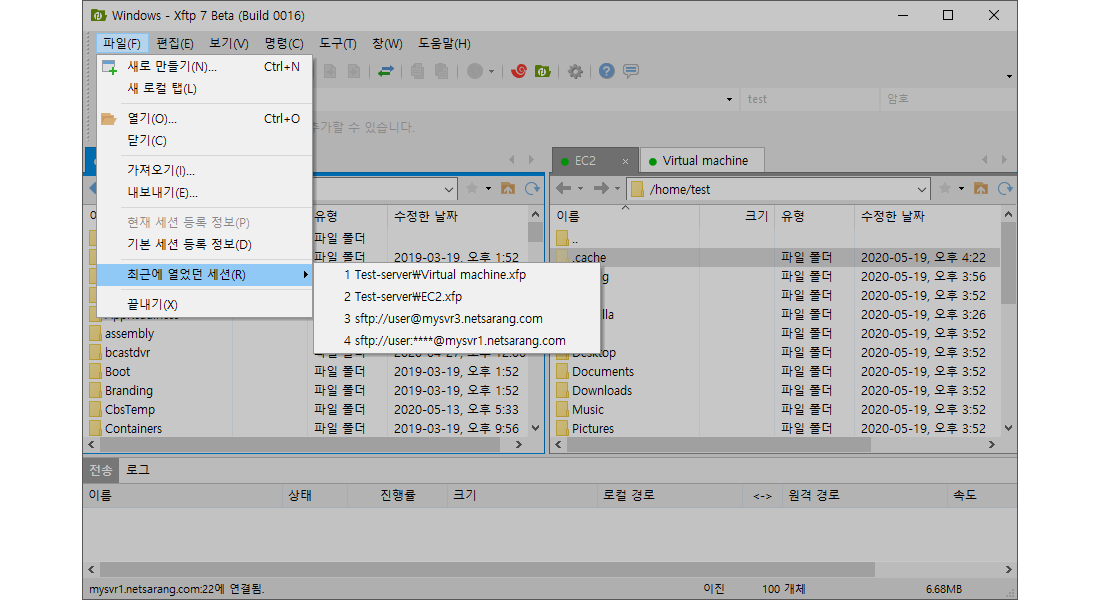The height and width of the screenshot is (600, 1100).
Task: Switch to the 전송 tab
Action: (100, 470)
